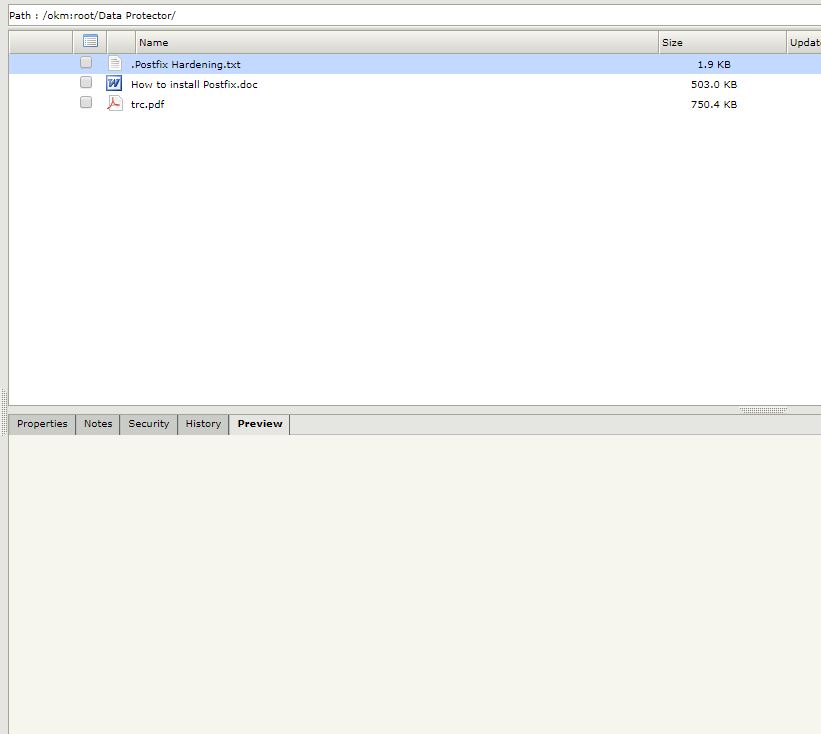The width and height of the screenshot is (821, 734).
Task: Select the file named trc.pdf
Action: click(147, 104)
